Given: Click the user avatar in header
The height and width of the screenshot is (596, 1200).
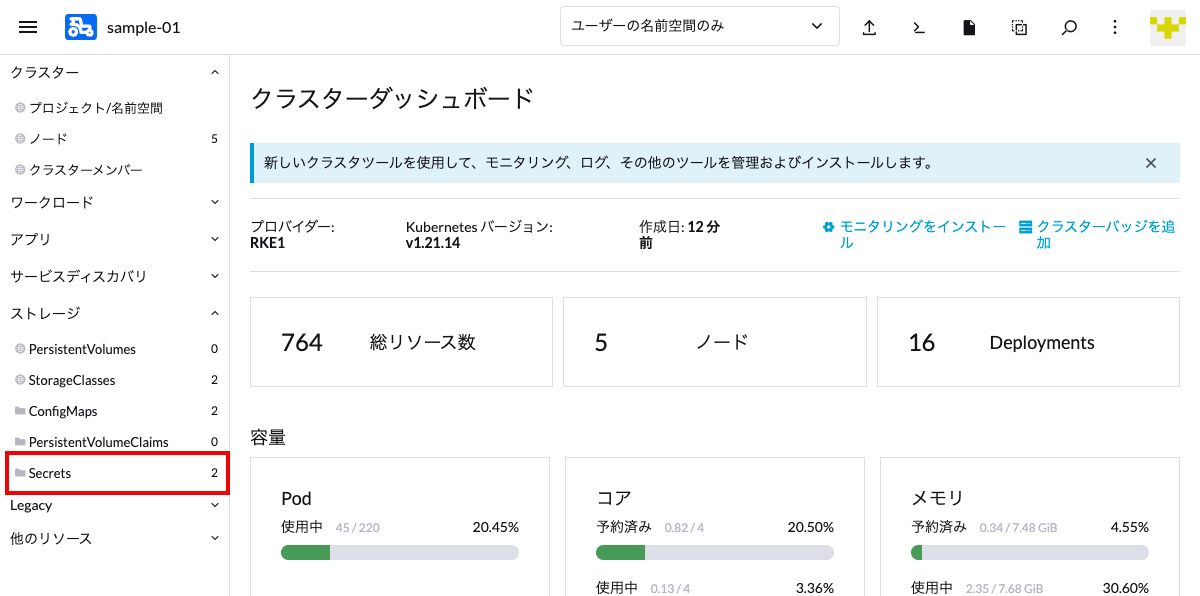Looking at the screenshot, I should click(x=1168, y=27).
